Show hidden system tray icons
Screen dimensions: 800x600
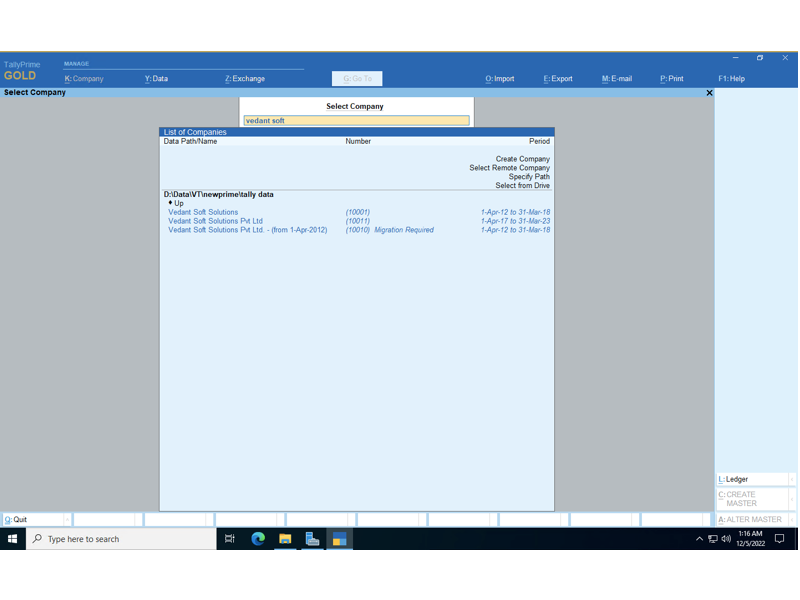point(699,539)
